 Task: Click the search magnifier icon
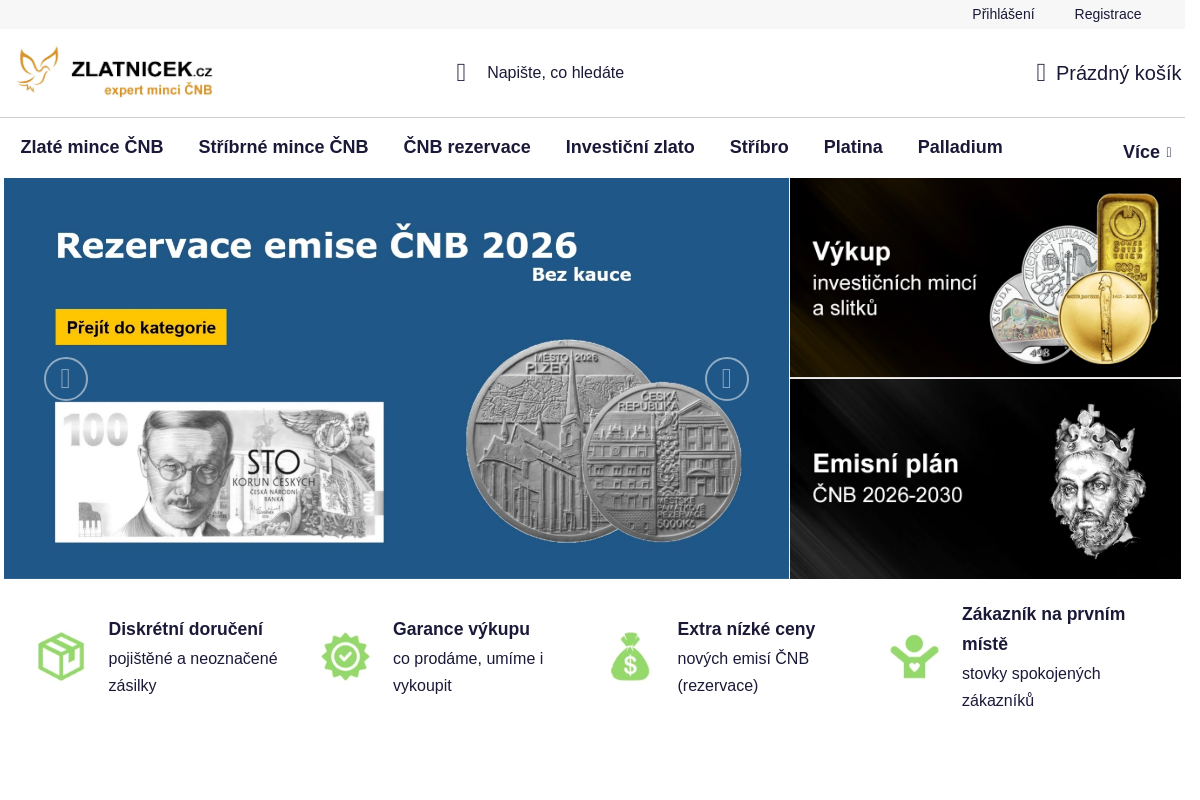461,72
